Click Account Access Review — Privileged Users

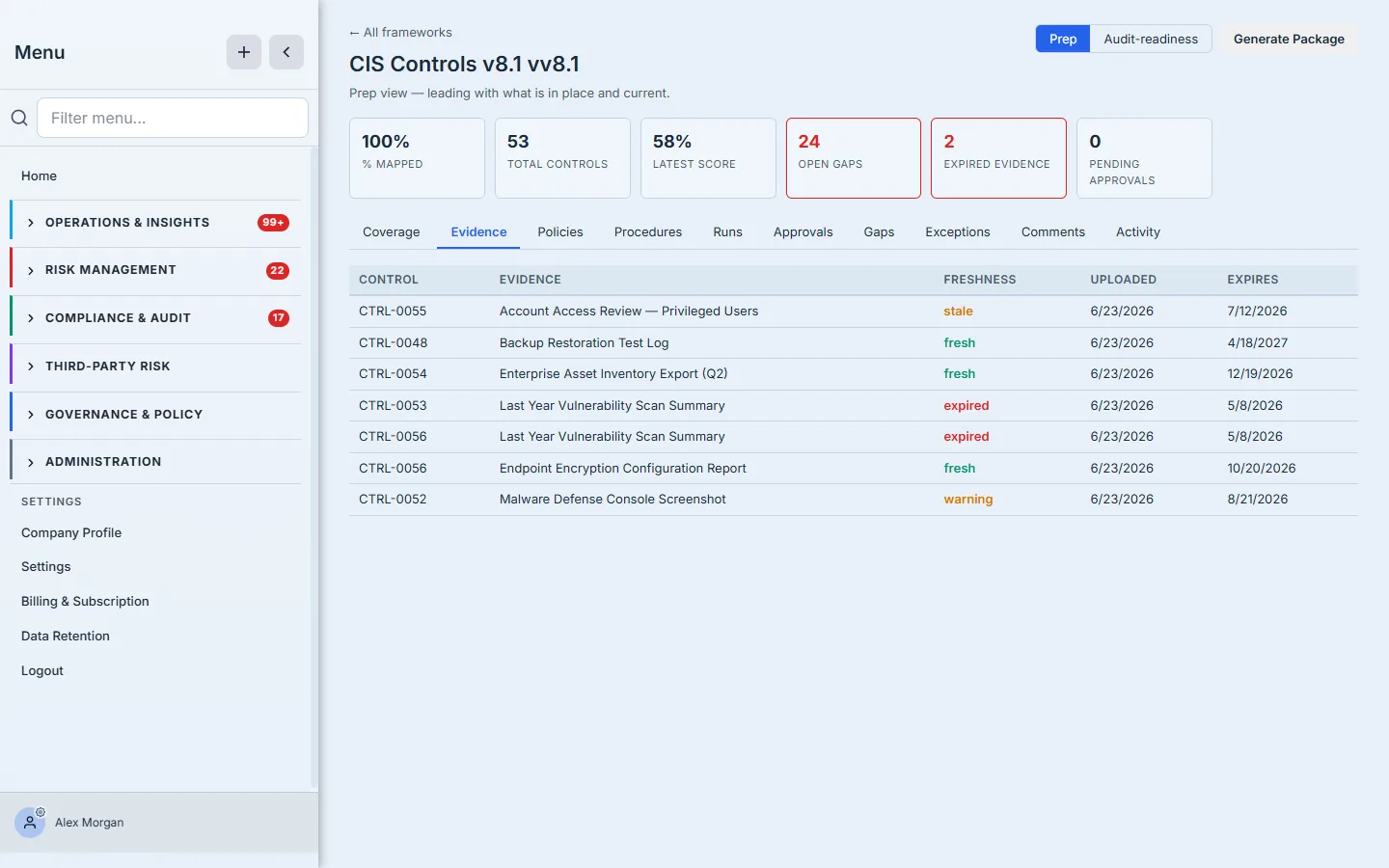tap(629, 312)
